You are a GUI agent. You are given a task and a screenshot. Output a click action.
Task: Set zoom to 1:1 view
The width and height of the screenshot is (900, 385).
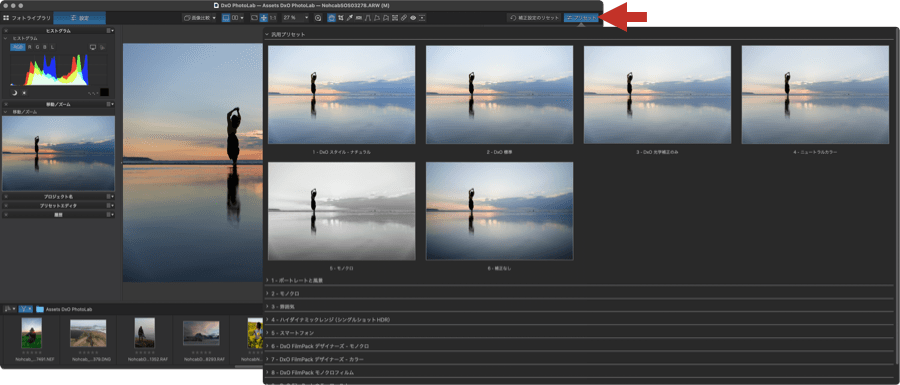(273, 18)
